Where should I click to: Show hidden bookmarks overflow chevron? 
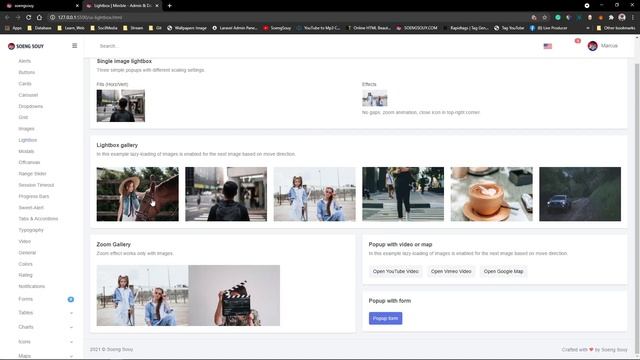click(x=588, y=28)
